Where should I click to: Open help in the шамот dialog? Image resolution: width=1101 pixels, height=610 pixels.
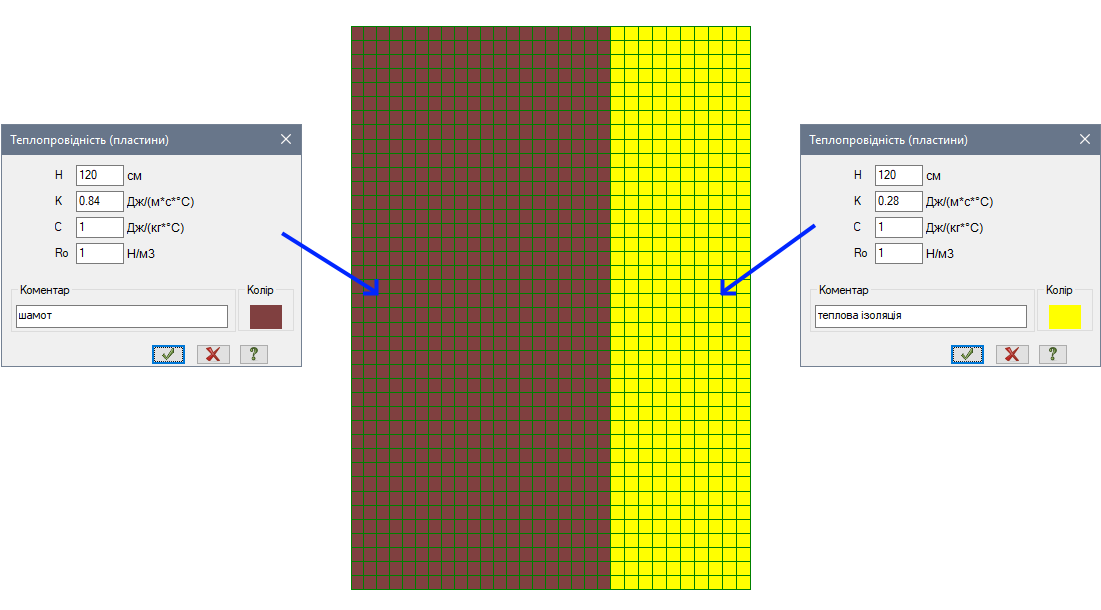tap(254, 354)
